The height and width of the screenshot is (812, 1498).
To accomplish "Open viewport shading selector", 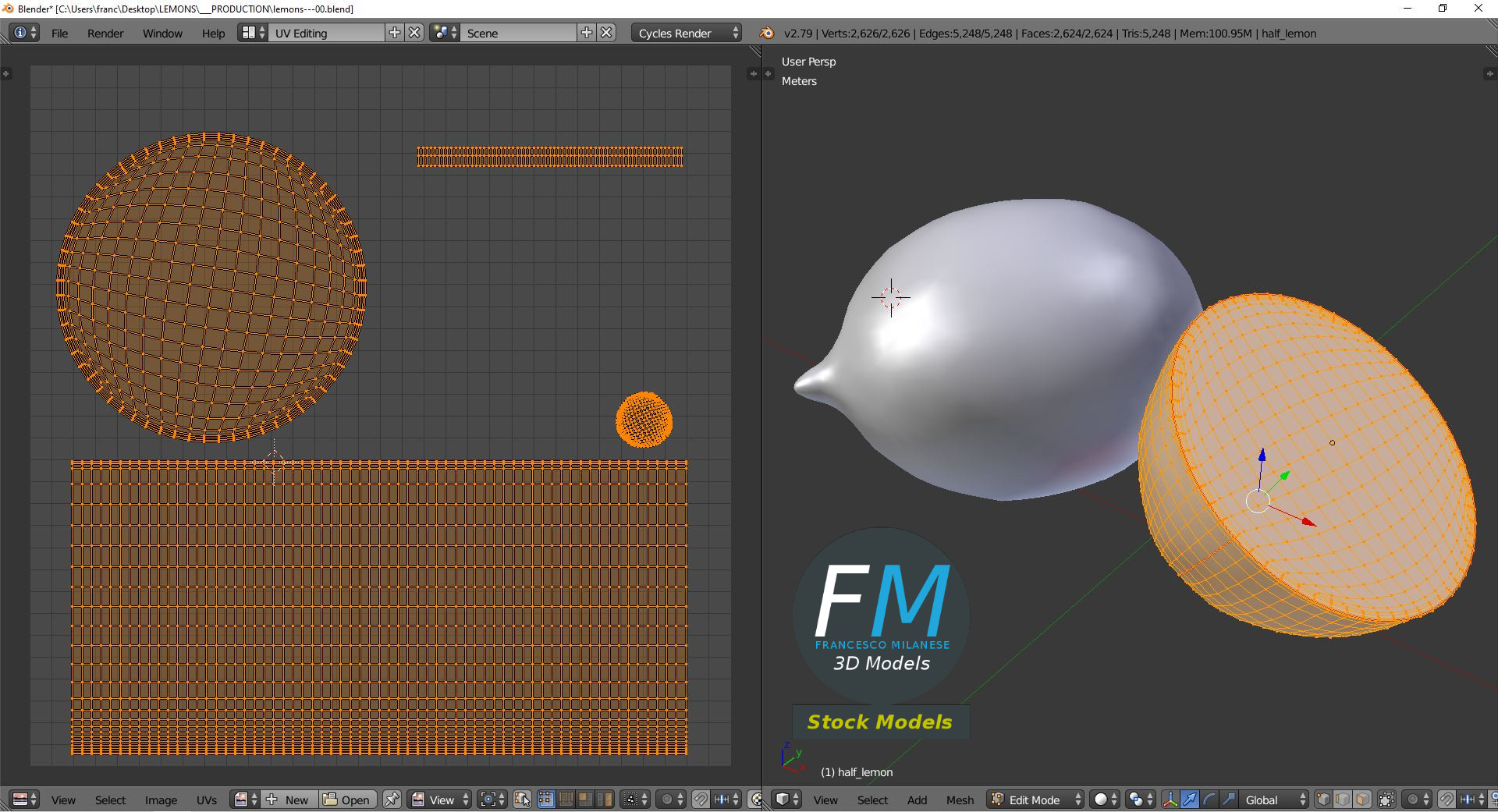I will (1106, 800).
